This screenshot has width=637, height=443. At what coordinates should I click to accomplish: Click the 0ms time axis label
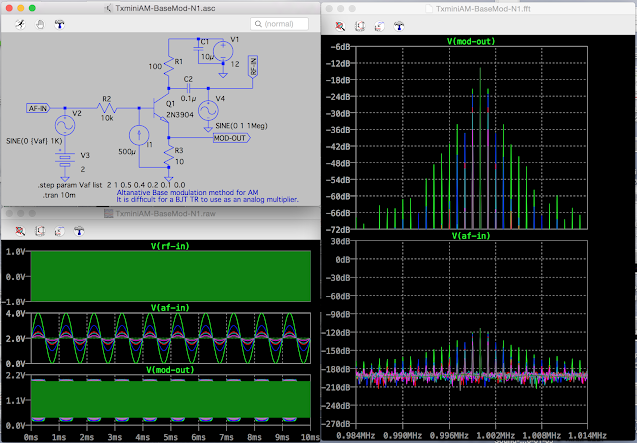tap(31, 437)
